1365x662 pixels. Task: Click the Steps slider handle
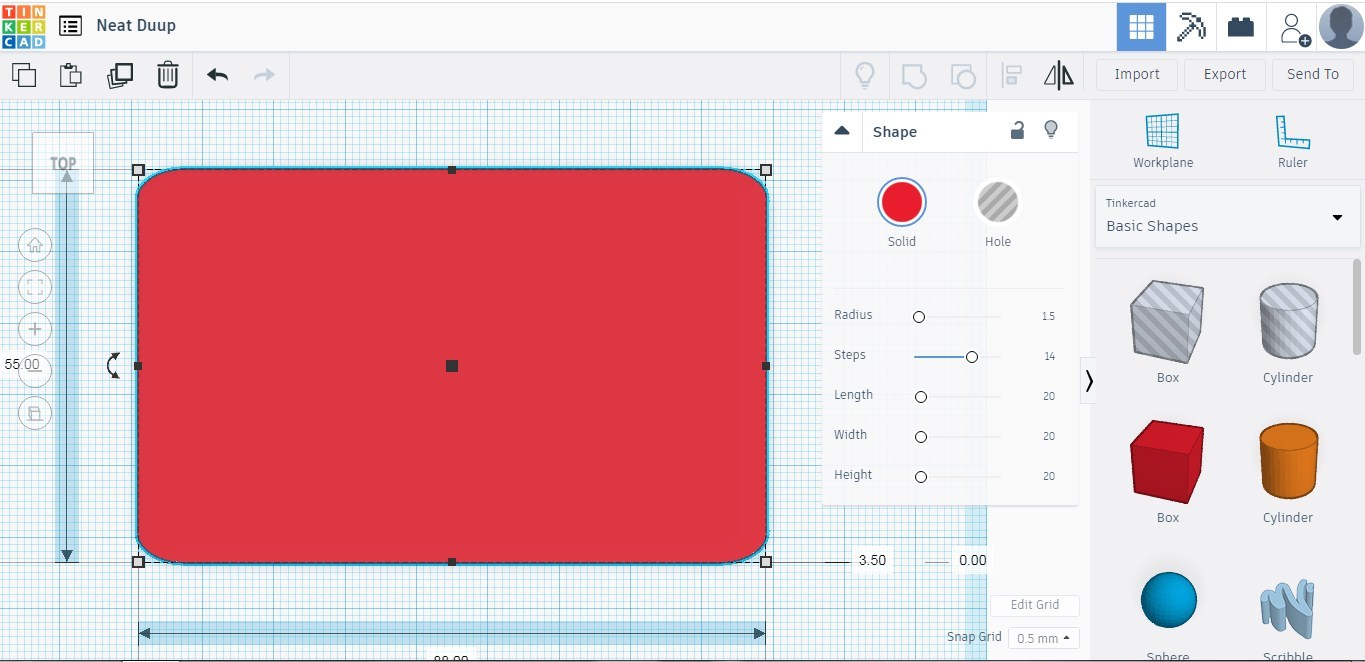pos(971,357)
